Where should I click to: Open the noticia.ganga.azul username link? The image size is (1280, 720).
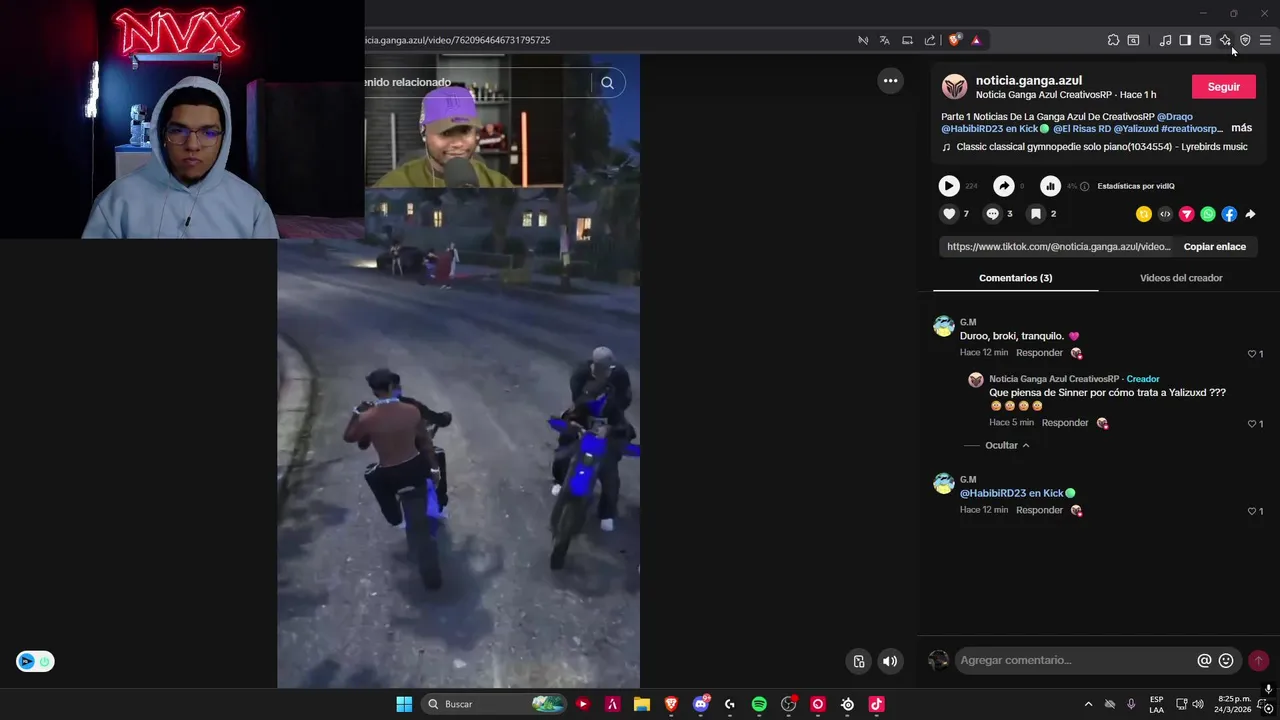pyautogui.click(x=1029, y=80)
